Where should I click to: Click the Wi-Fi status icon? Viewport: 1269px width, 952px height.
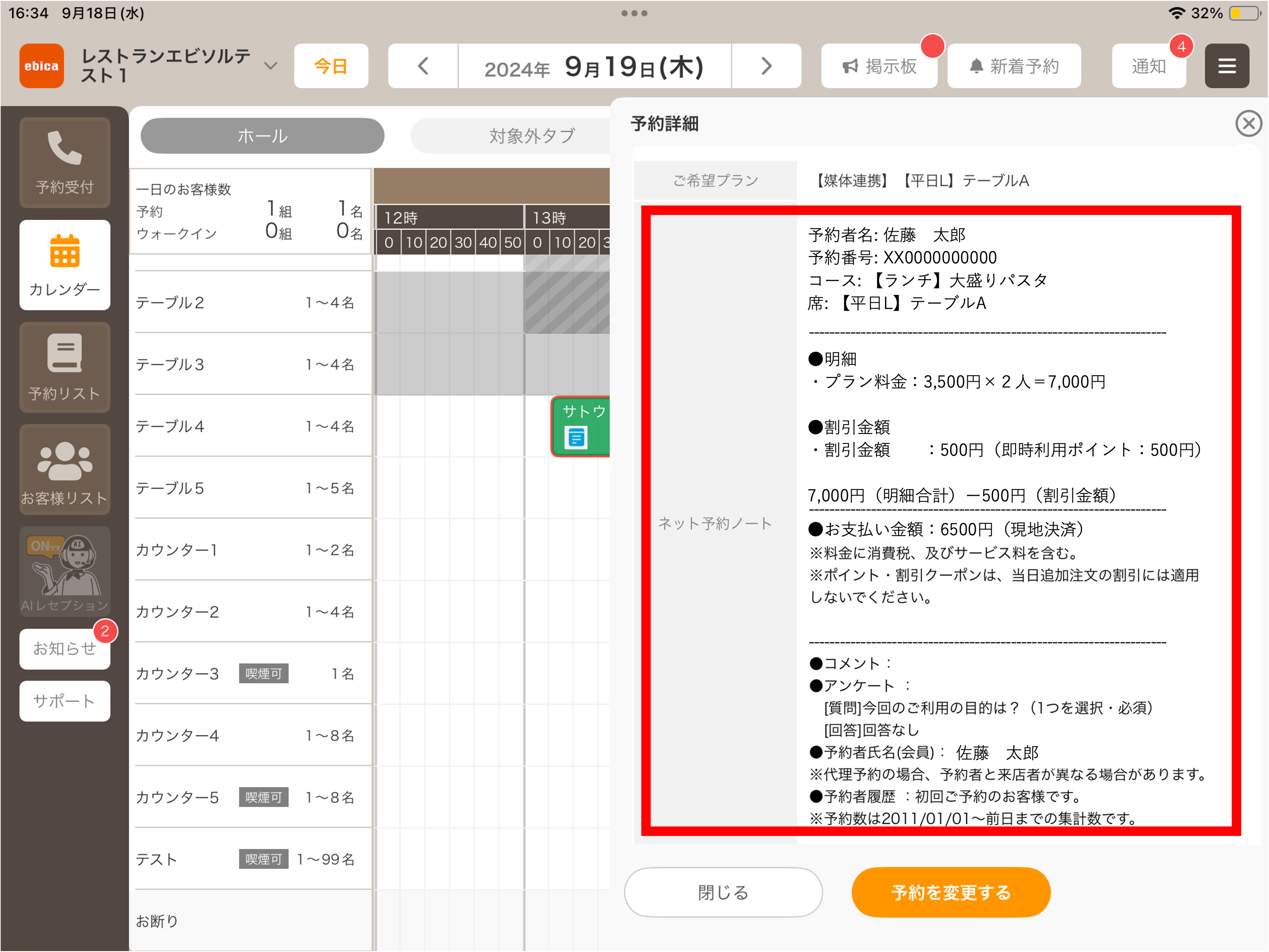pos(1177,13)
